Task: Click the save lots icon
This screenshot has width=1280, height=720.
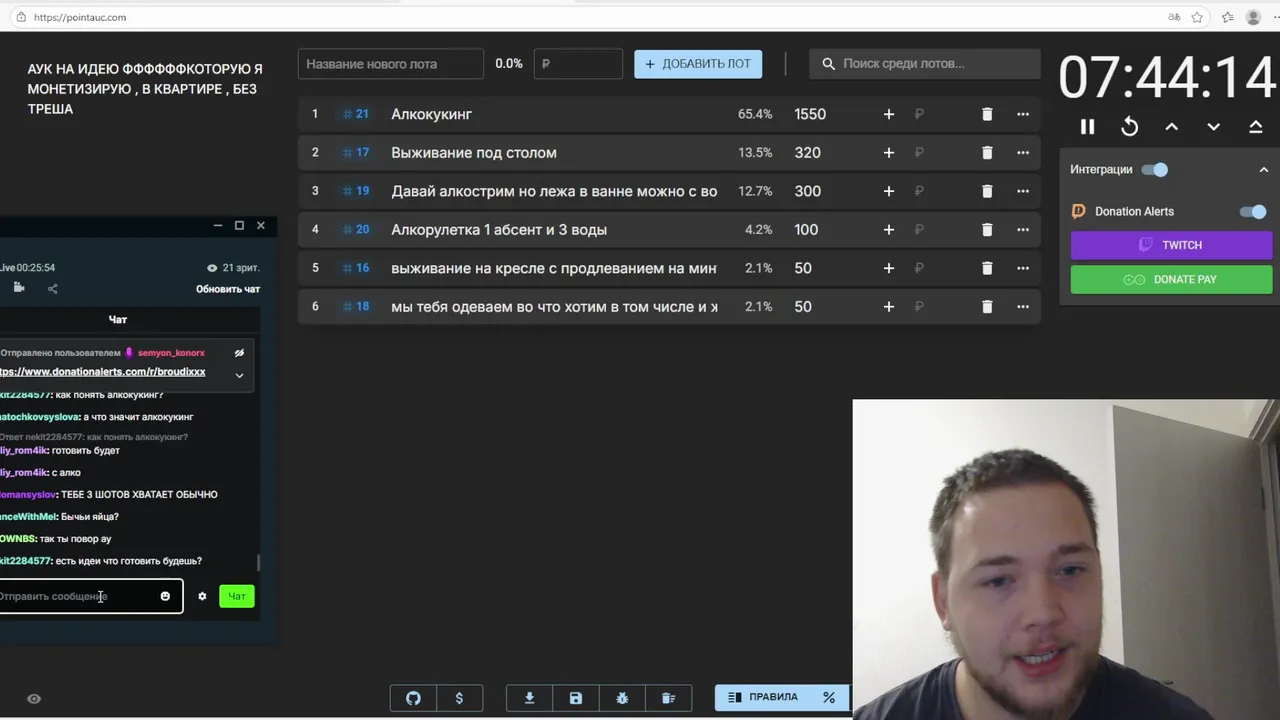Action: point(576,698)
